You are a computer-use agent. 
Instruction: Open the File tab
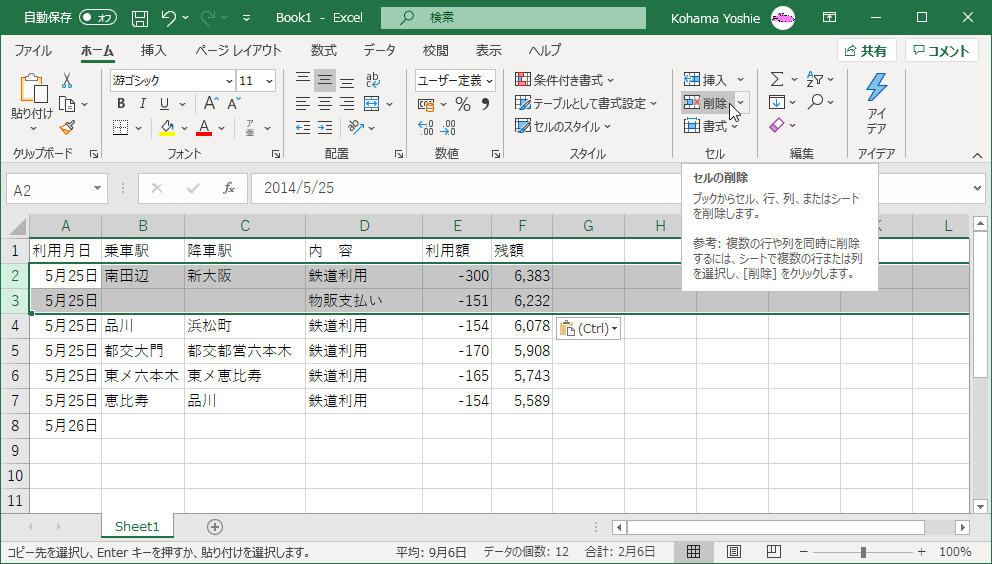[x=33, y=51]
